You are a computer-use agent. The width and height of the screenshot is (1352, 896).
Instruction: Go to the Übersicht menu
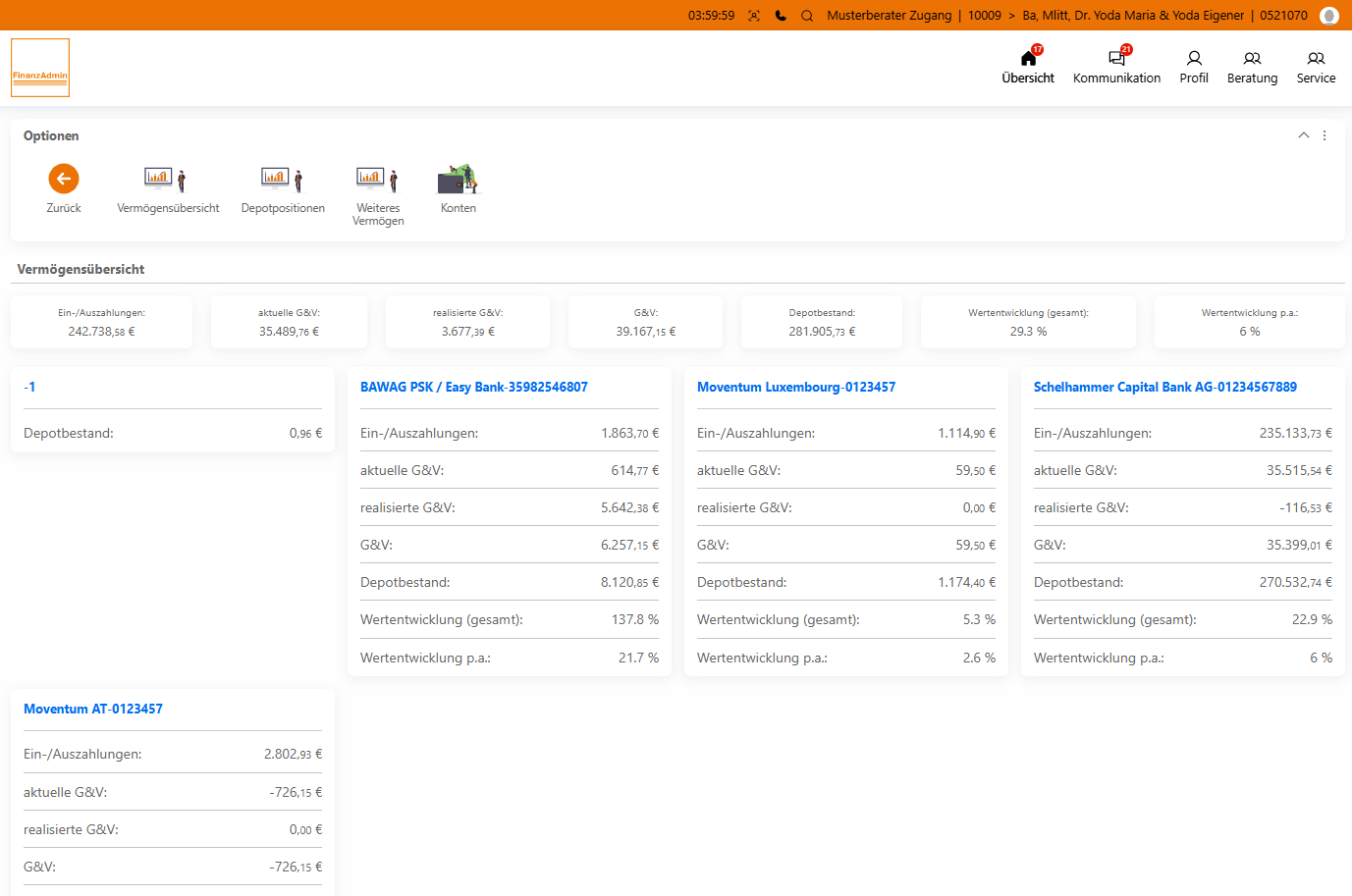(1028, 67)
